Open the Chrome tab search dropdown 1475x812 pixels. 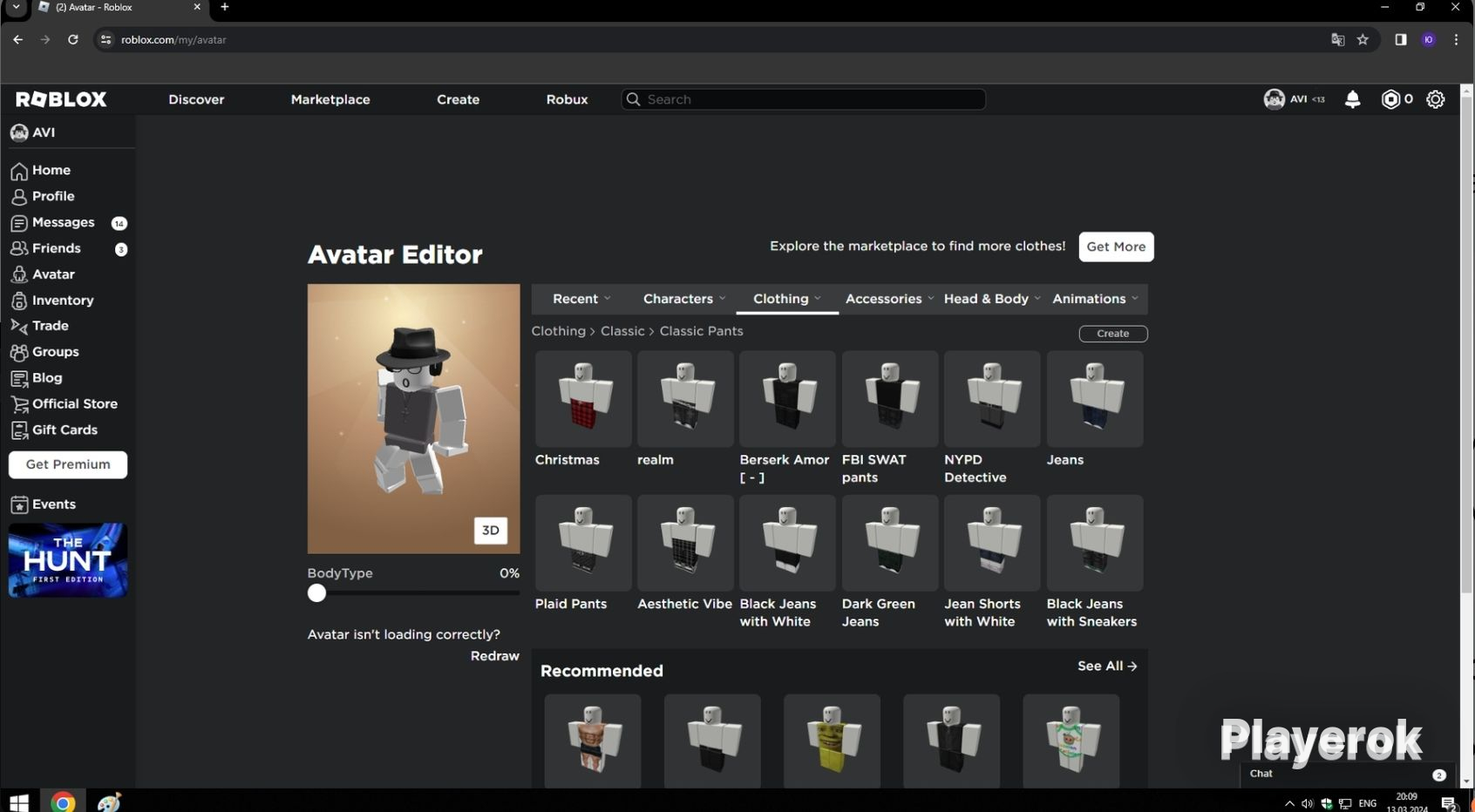coord(16,7)
